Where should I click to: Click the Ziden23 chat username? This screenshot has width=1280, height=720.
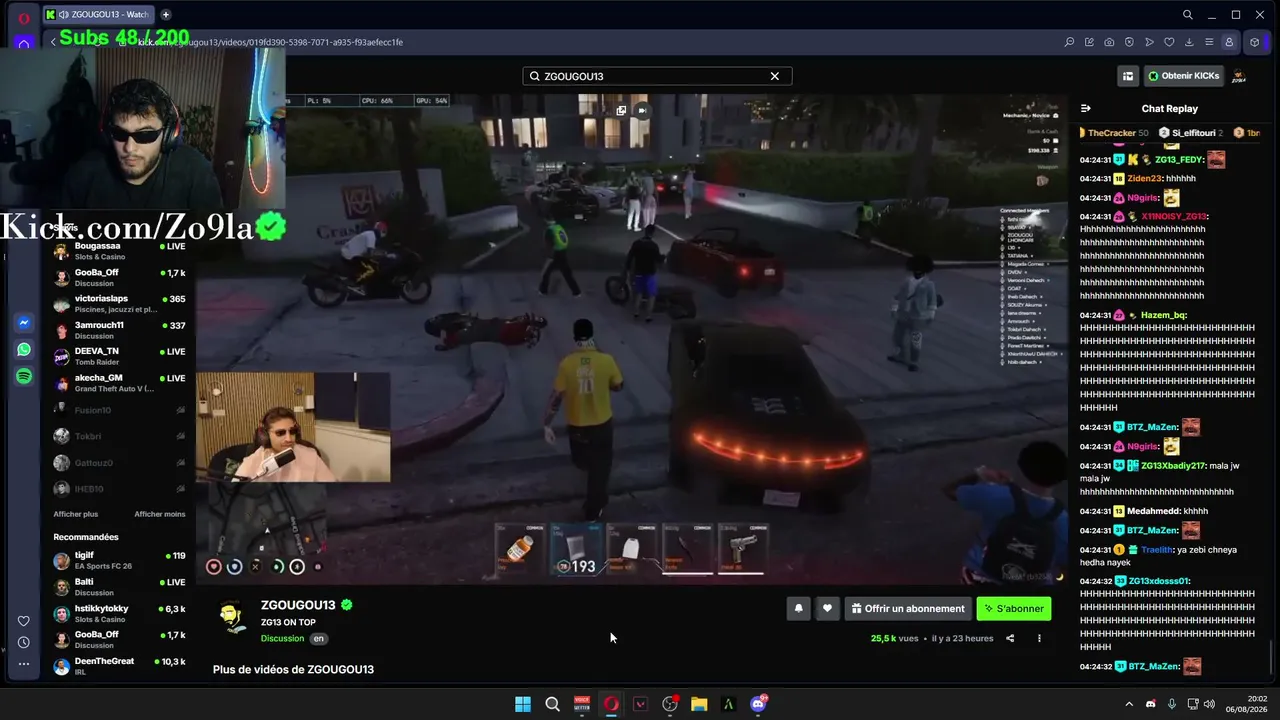click(1143, 178)
